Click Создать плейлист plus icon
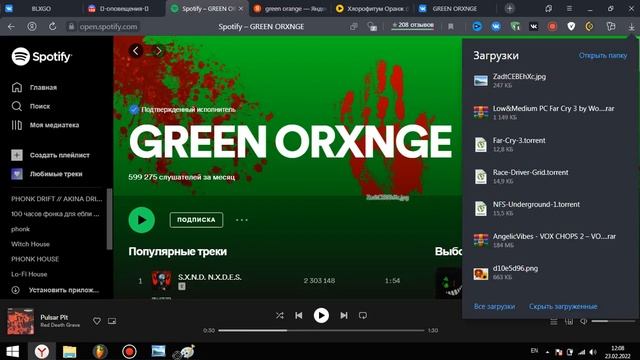The width and height of the screenshot is (640, 360). [x=17, y=155]
